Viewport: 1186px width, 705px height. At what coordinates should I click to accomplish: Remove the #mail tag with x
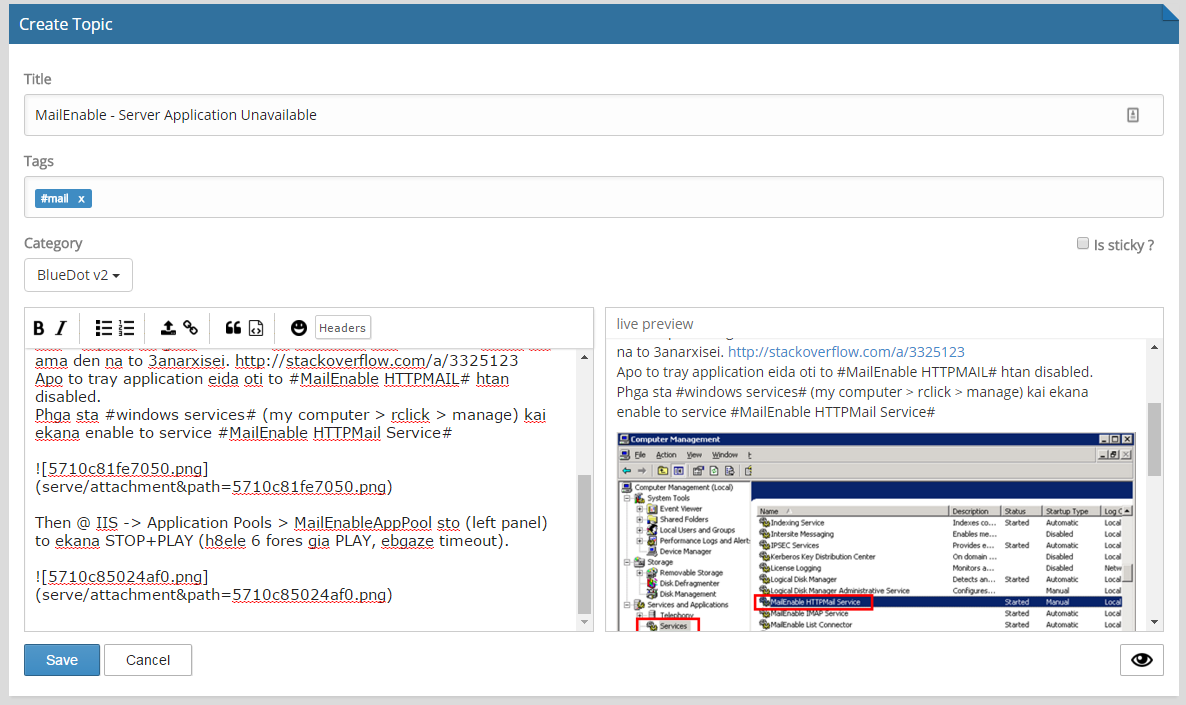pos(81,199)
